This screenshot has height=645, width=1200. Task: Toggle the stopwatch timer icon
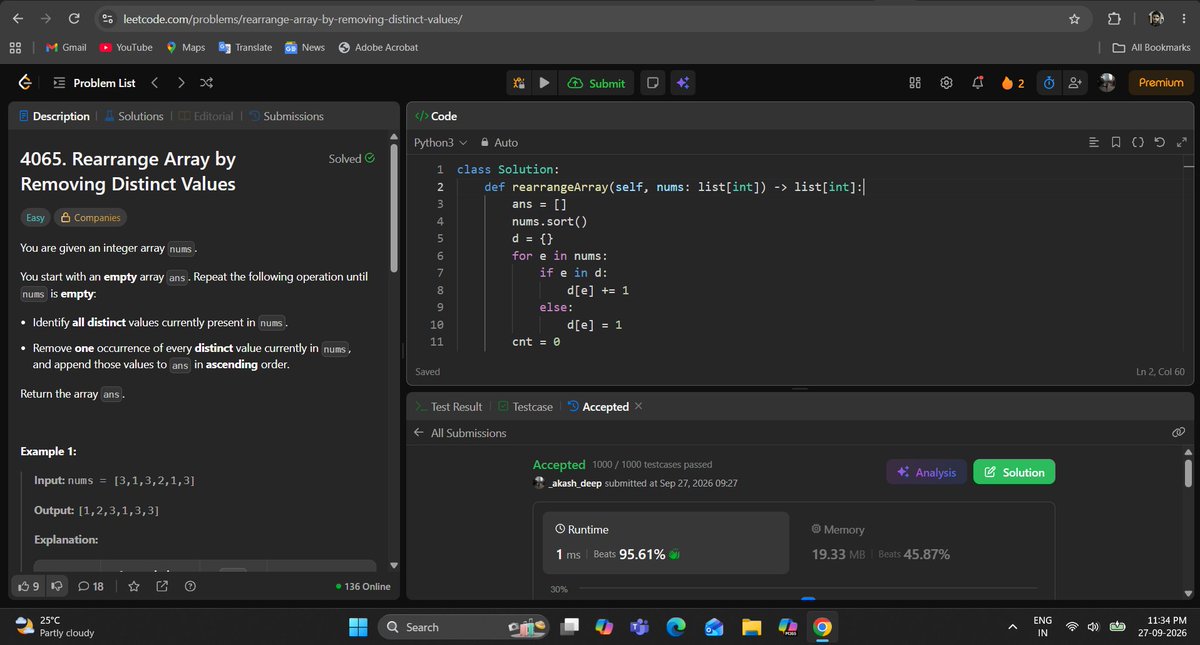click(1049, 83)
